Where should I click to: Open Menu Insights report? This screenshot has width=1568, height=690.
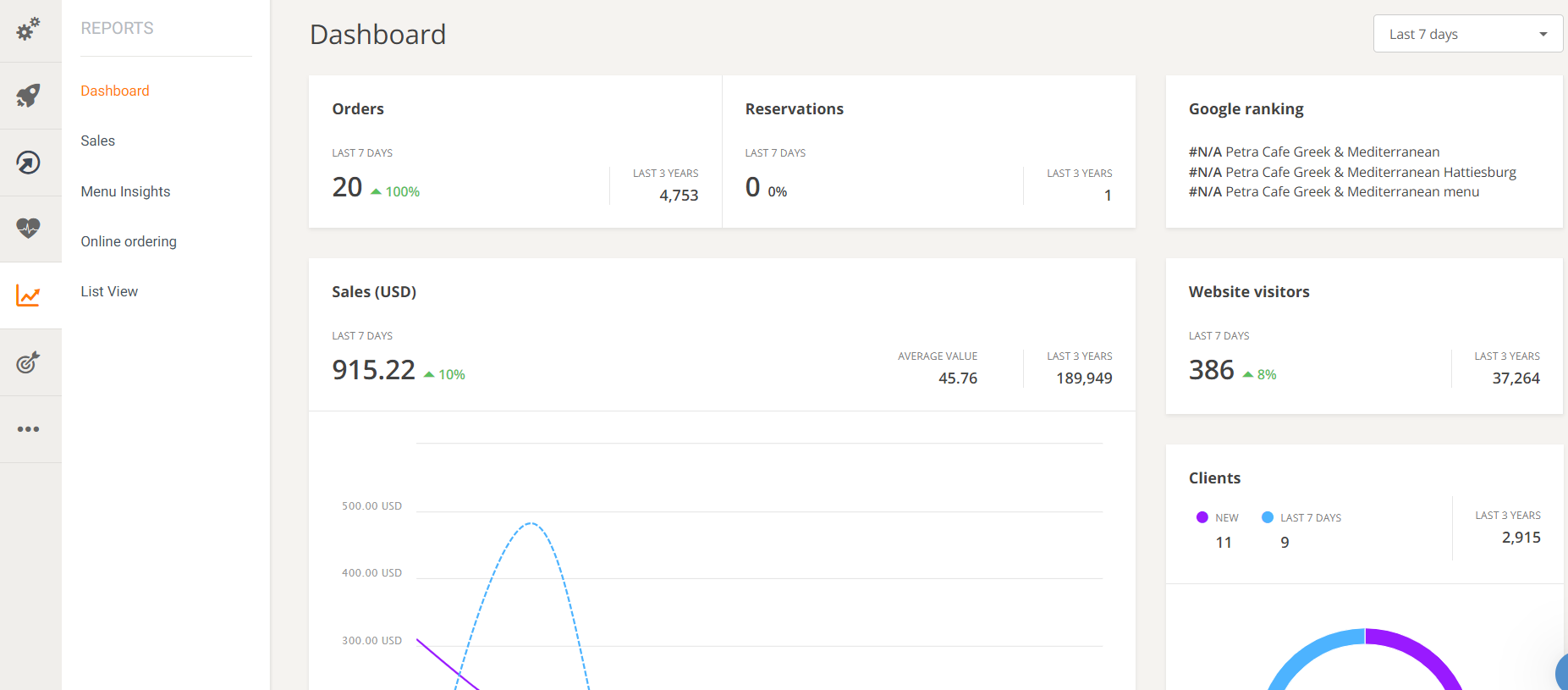[125, 191]
